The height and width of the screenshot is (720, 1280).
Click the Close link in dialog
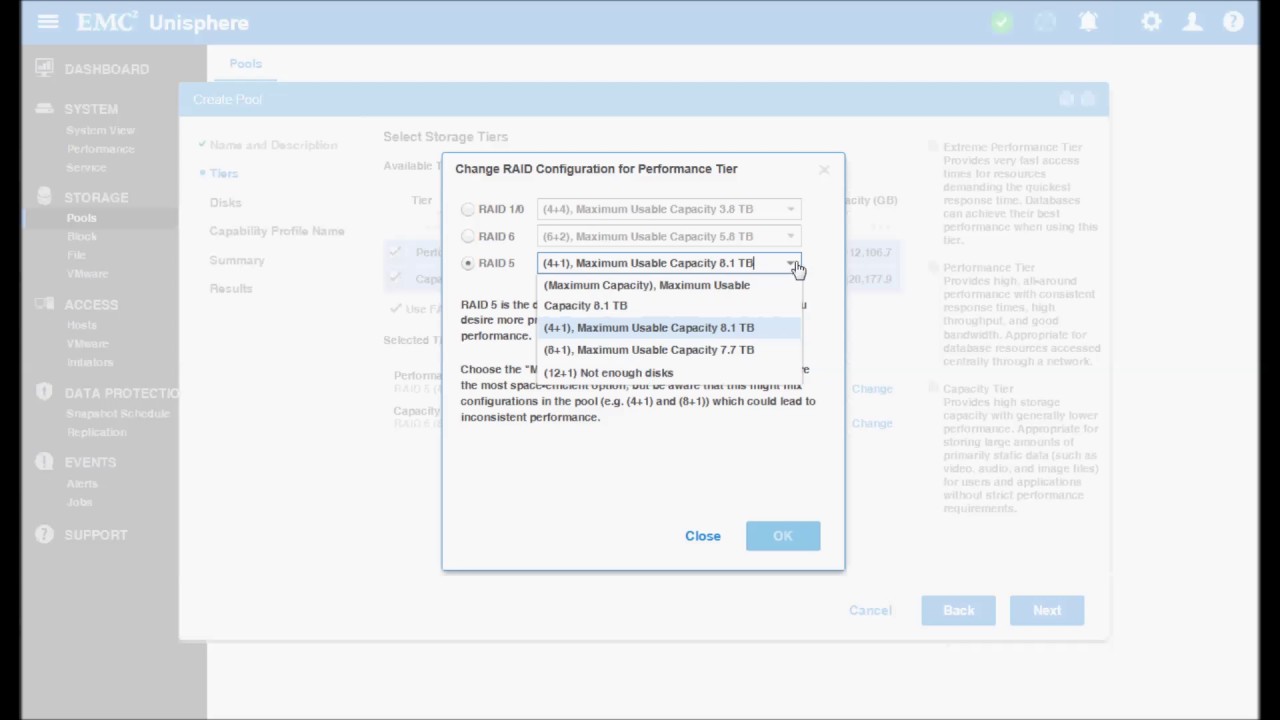703,536
